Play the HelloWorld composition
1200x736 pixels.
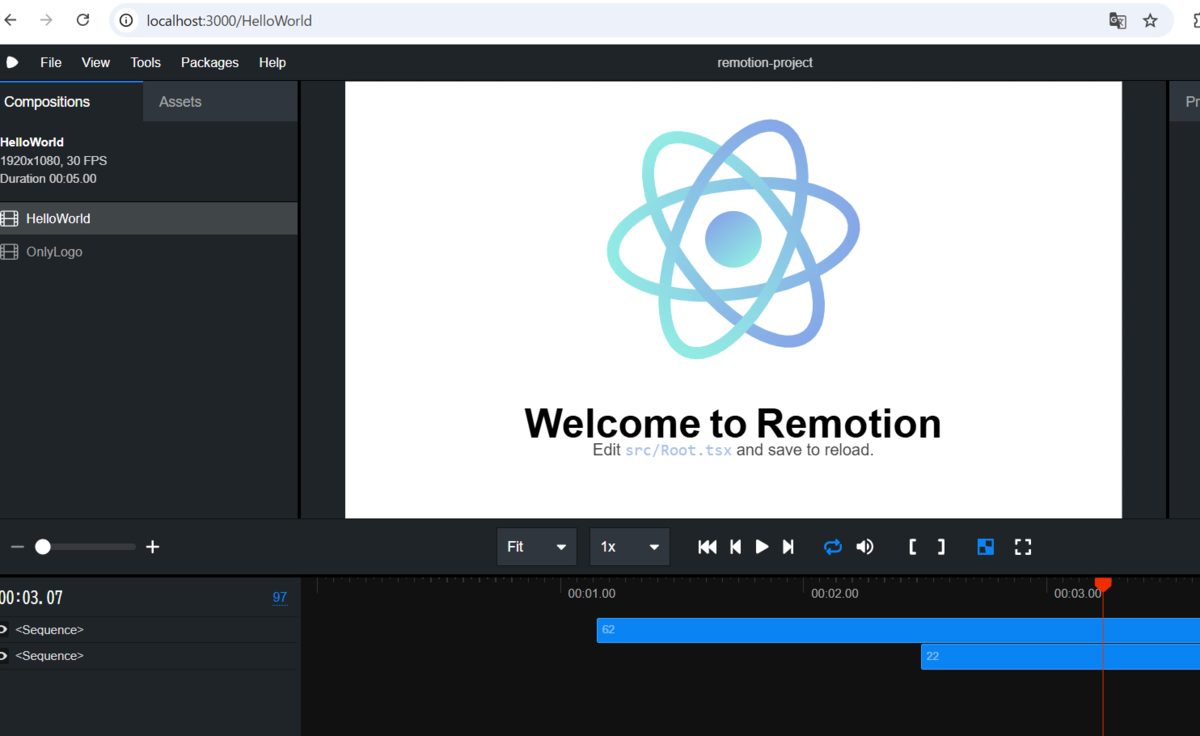click(x=762, y=547)
